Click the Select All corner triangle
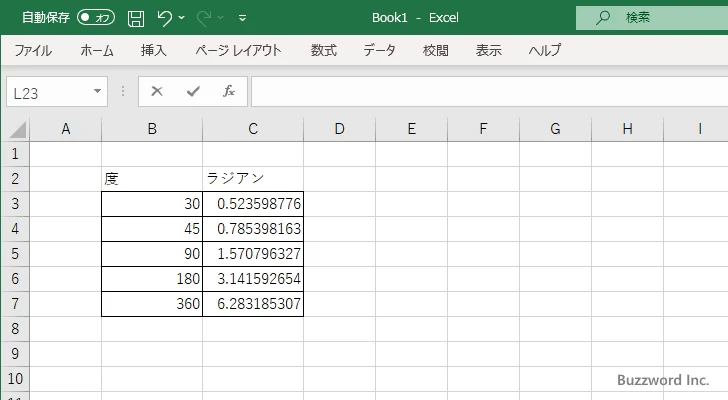The image size is (728, 400). [17, 129]
